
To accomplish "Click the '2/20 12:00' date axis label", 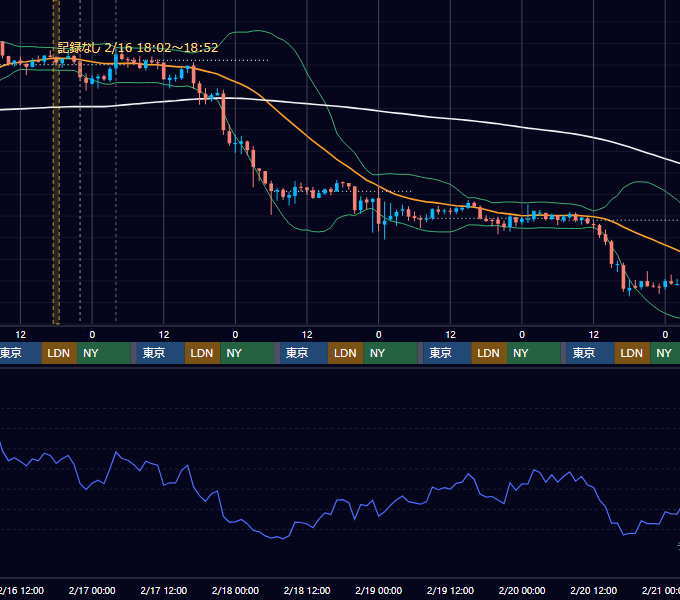I will pos(594,590).
